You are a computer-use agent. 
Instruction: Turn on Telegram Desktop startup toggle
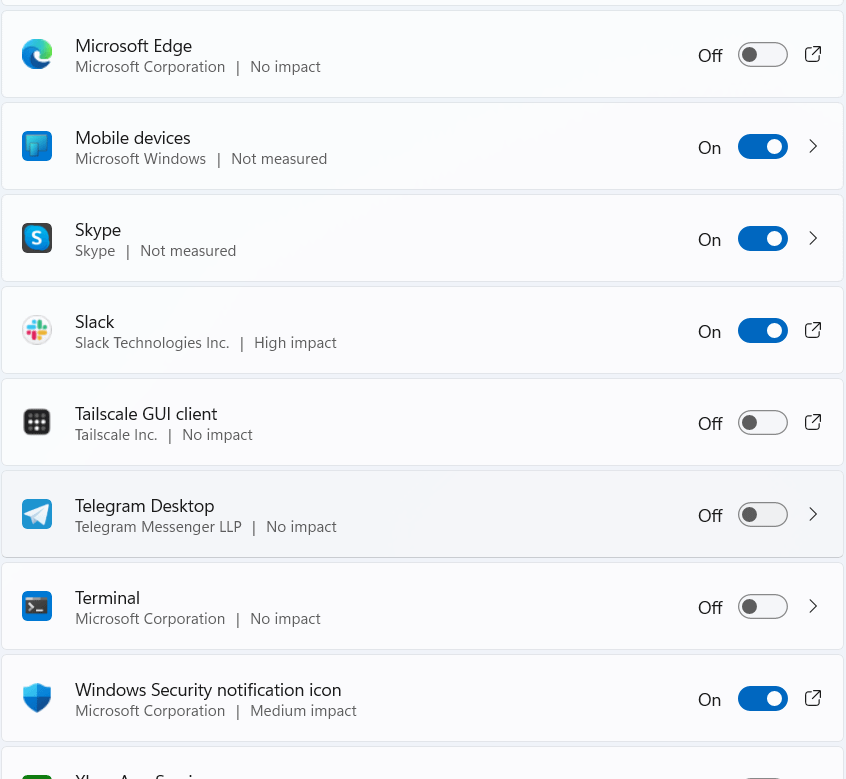point(762,515)
